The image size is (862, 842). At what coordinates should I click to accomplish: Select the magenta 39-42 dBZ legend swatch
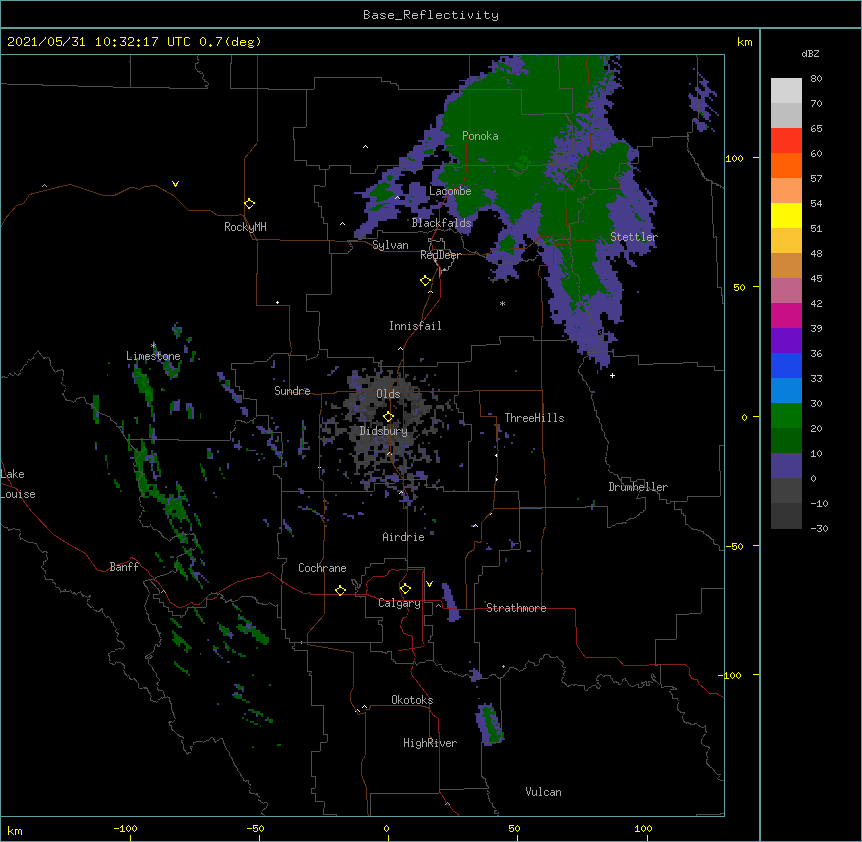786,315
